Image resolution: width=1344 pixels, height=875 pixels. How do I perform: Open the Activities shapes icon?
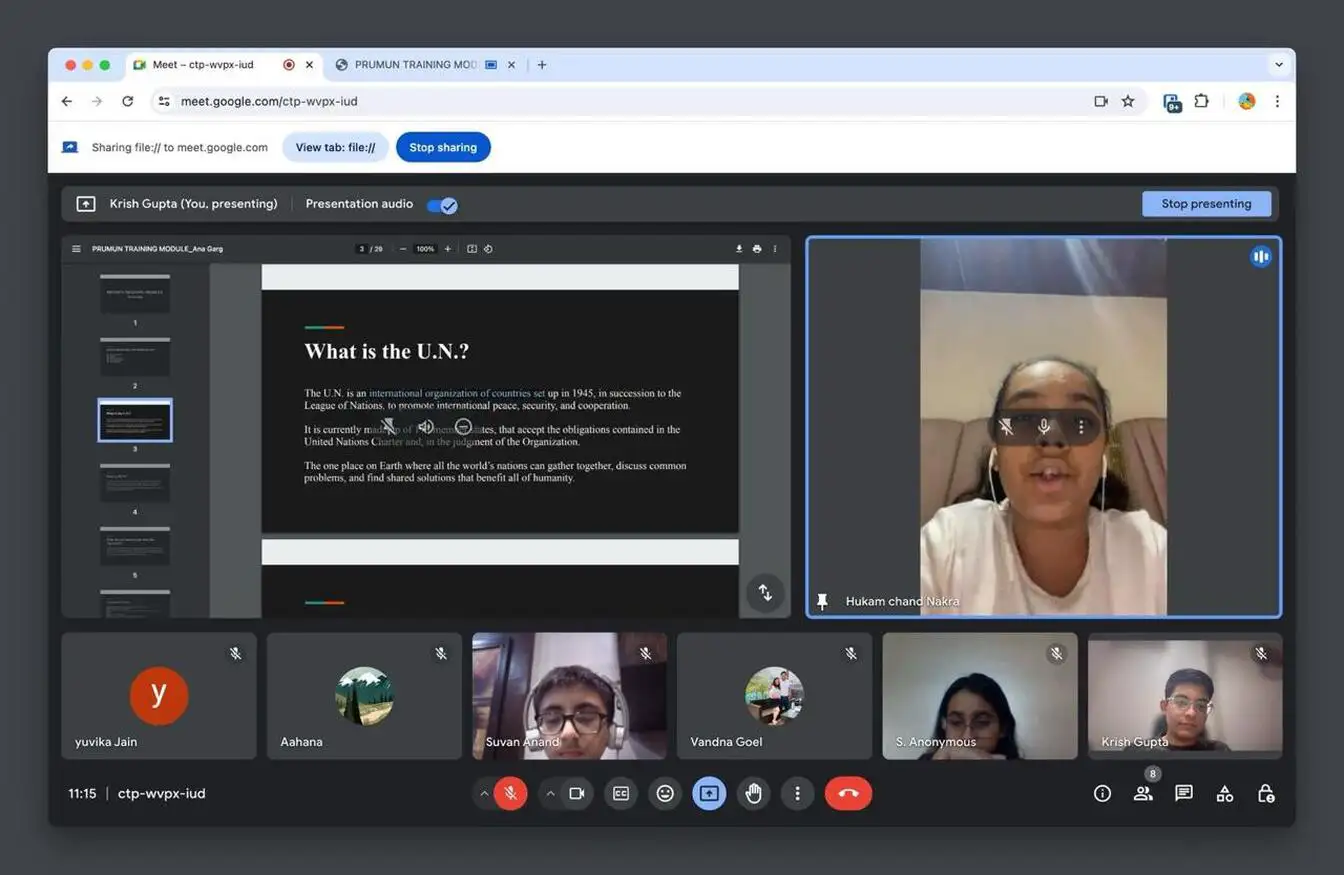point(1225,793)
